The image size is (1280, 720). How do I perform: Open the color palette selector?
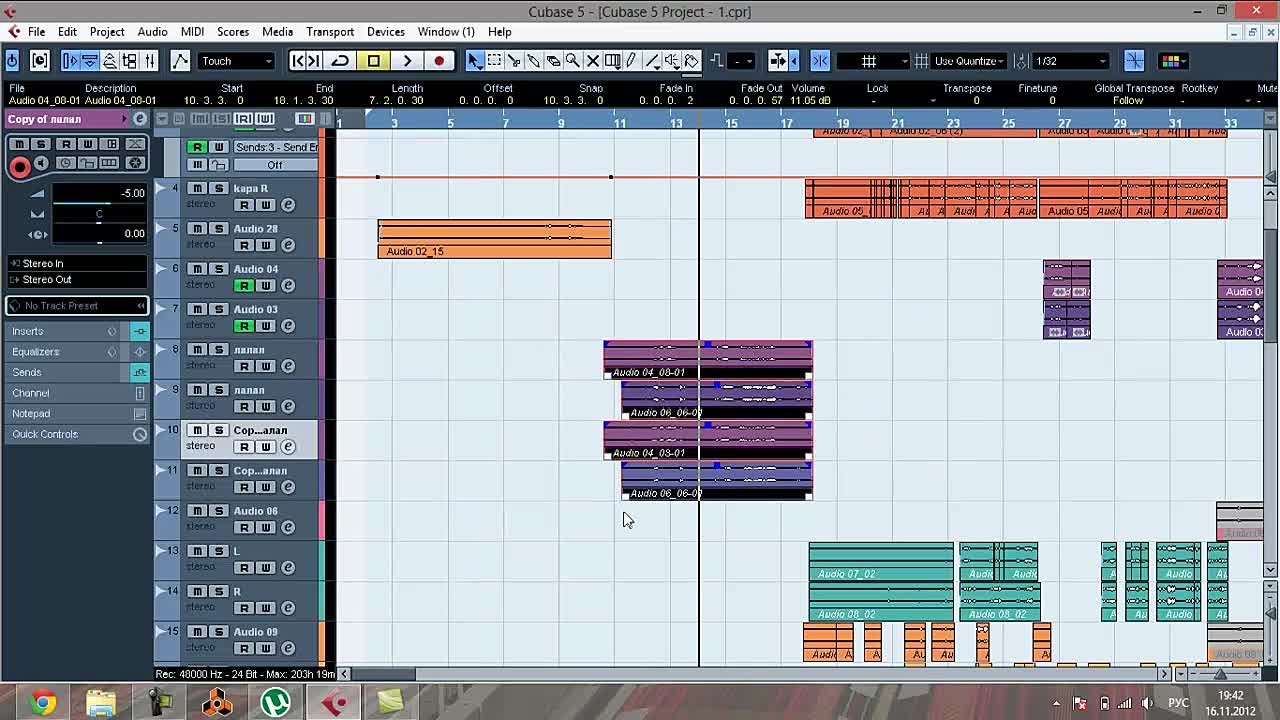point(1171,61)
